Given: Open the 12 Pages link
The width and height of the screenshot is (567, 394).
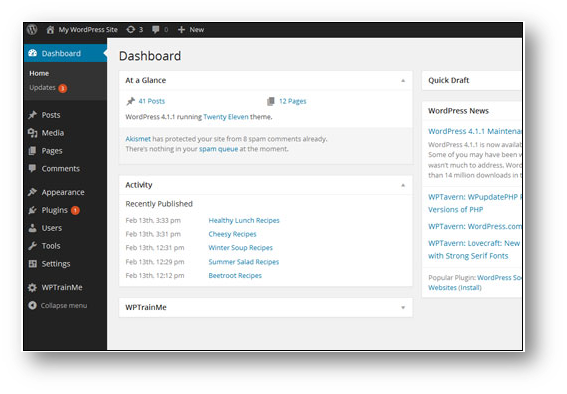Looking at the screenshot, I should pyautogui.click(x=293, y=101).
